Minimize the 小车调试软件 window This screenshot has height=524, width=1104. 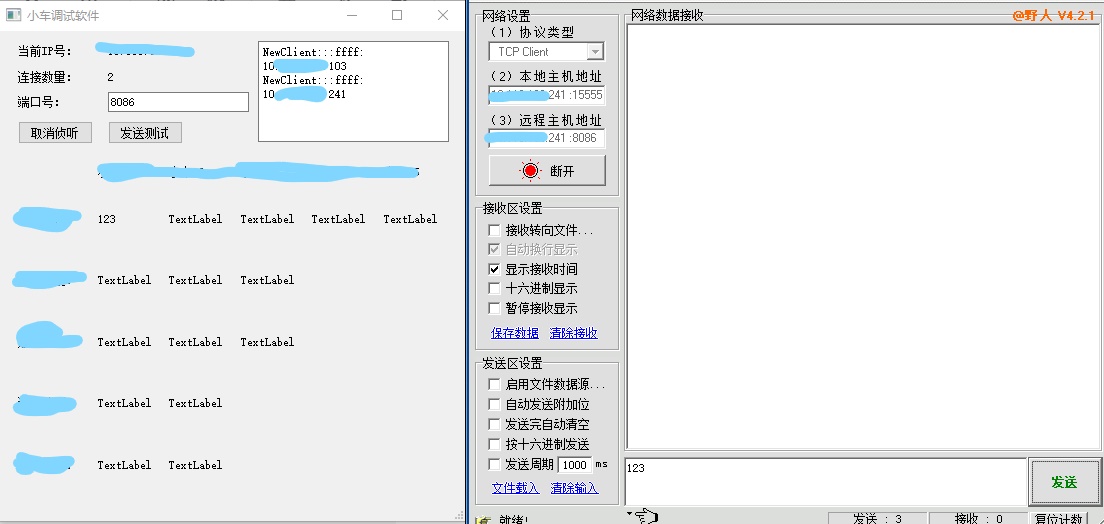pyautogui.click(x=351, y=15)
